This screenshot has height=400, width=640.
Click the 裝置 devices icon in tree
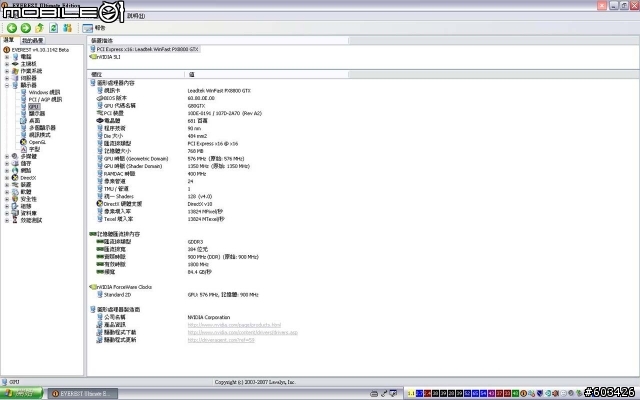coord(15,184)
